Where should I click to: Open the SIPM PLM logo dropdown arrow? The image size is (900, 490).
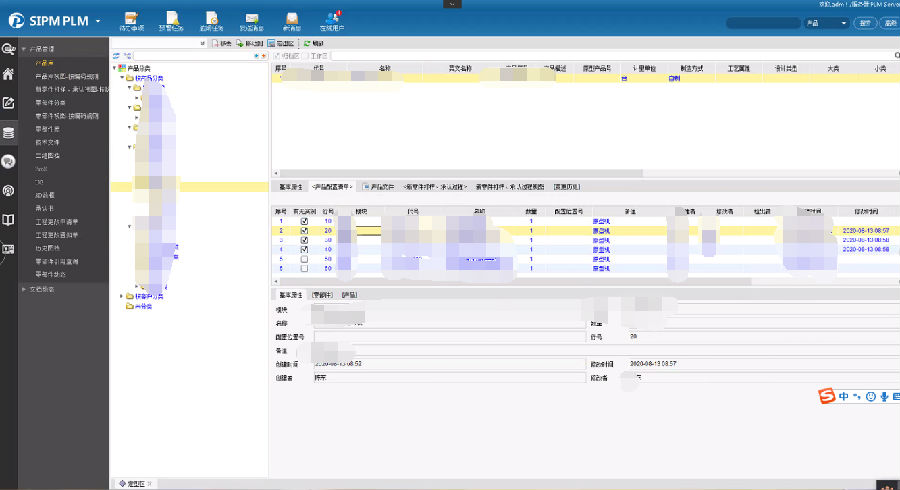pos(98,20)
